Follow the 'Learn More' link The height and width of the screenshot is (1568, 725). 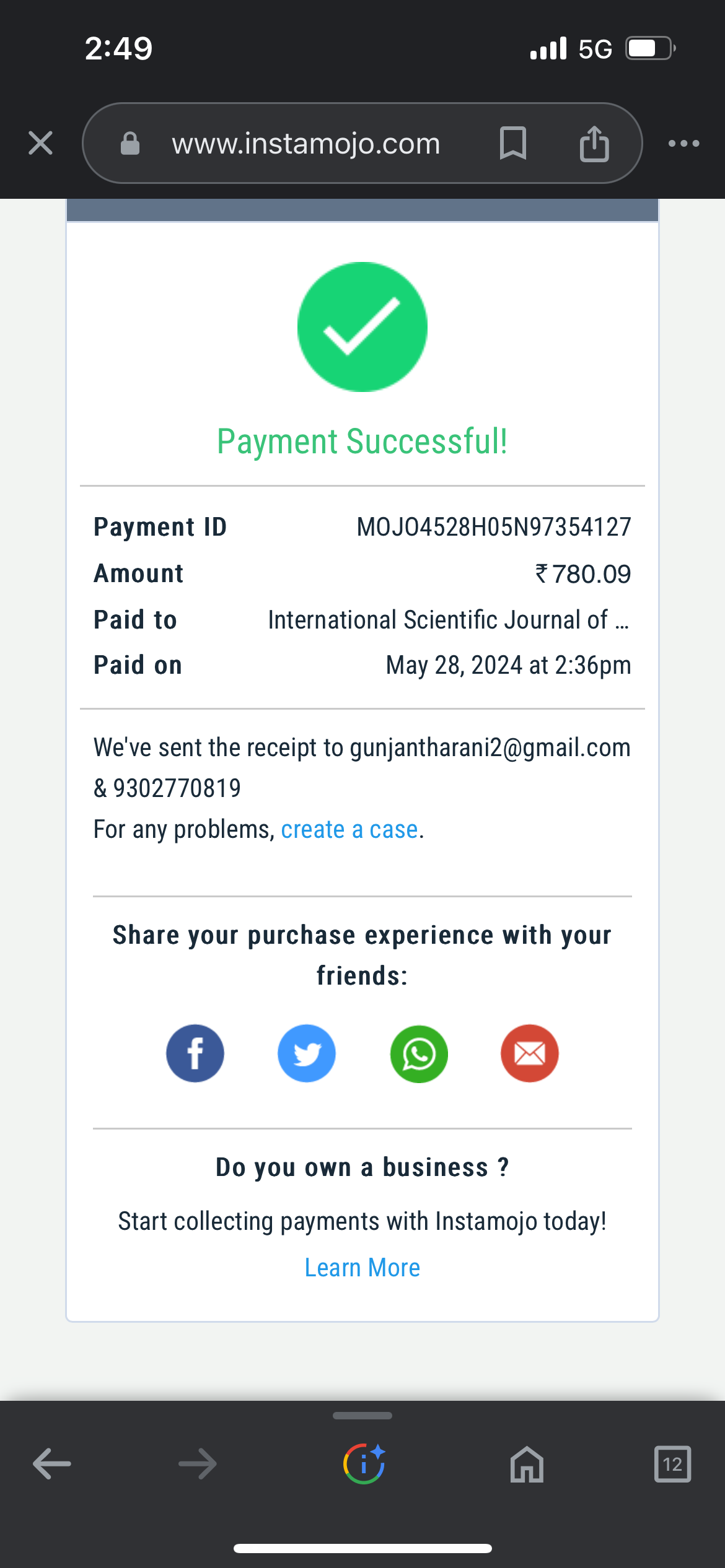pos(362,1268)
